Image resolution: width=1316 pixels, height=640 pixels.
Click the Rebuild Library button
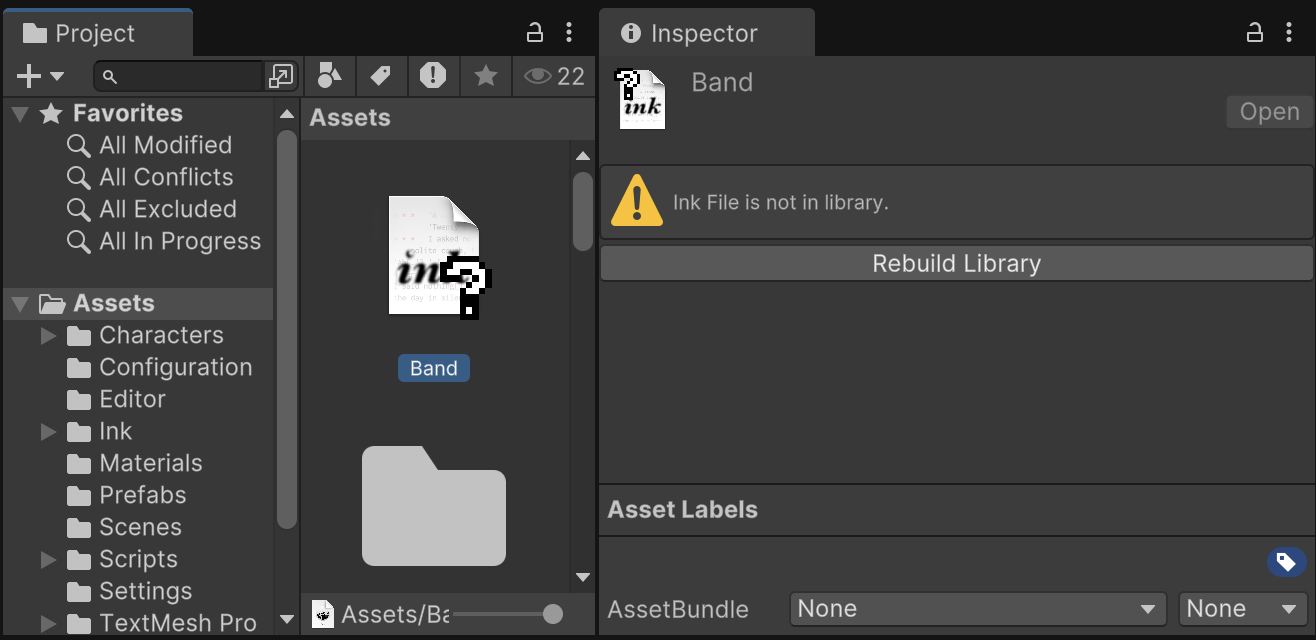pyautogui.click(x=956, y=264)
